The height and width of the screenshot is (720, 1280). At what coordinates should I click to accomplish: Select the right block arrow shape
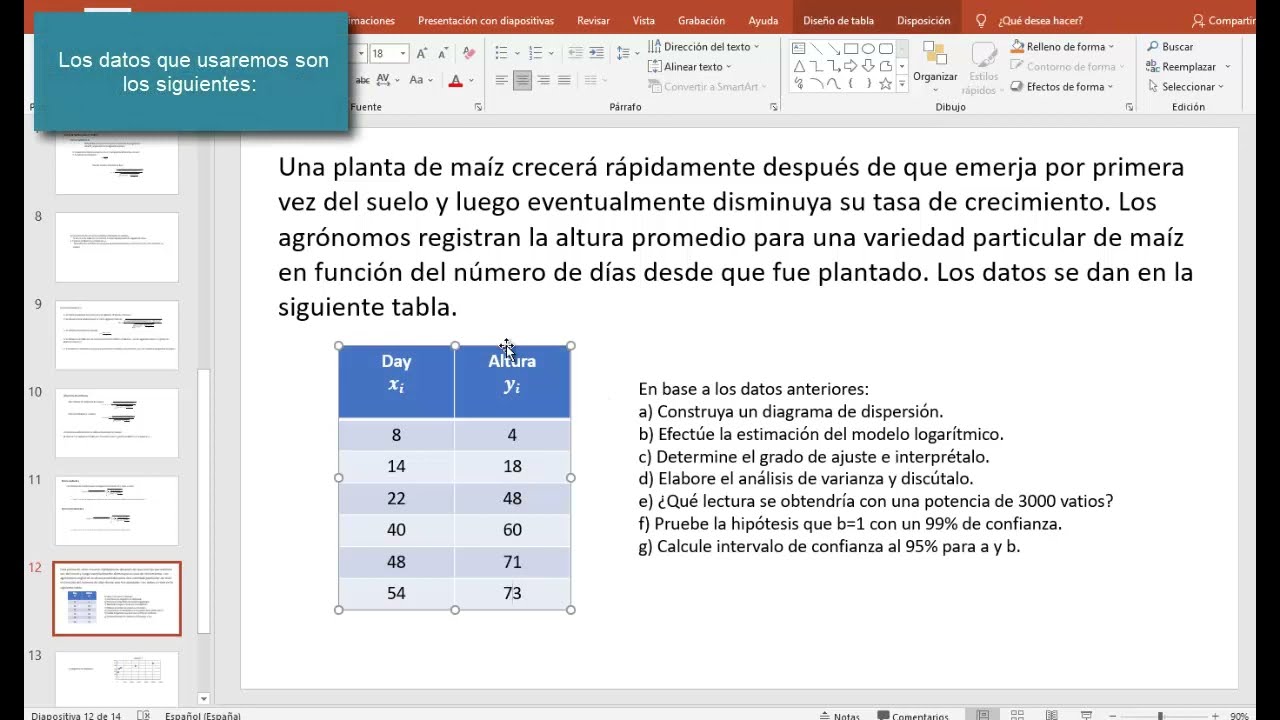pyautogui.click(x=850, y=66)
